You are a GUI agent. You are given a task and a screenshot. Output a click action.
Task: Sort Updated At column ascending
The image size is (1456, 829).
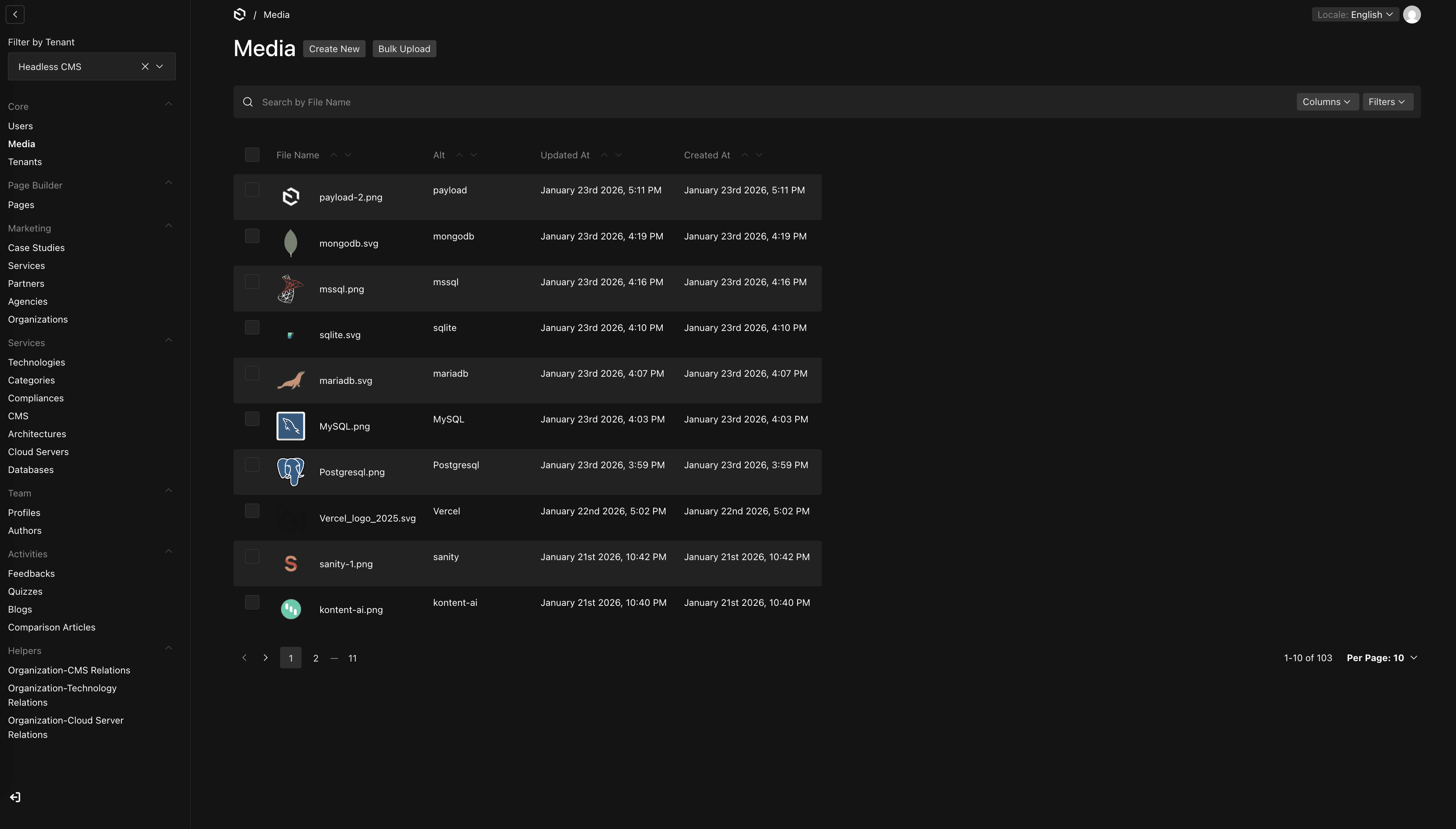tap(604, 155)
